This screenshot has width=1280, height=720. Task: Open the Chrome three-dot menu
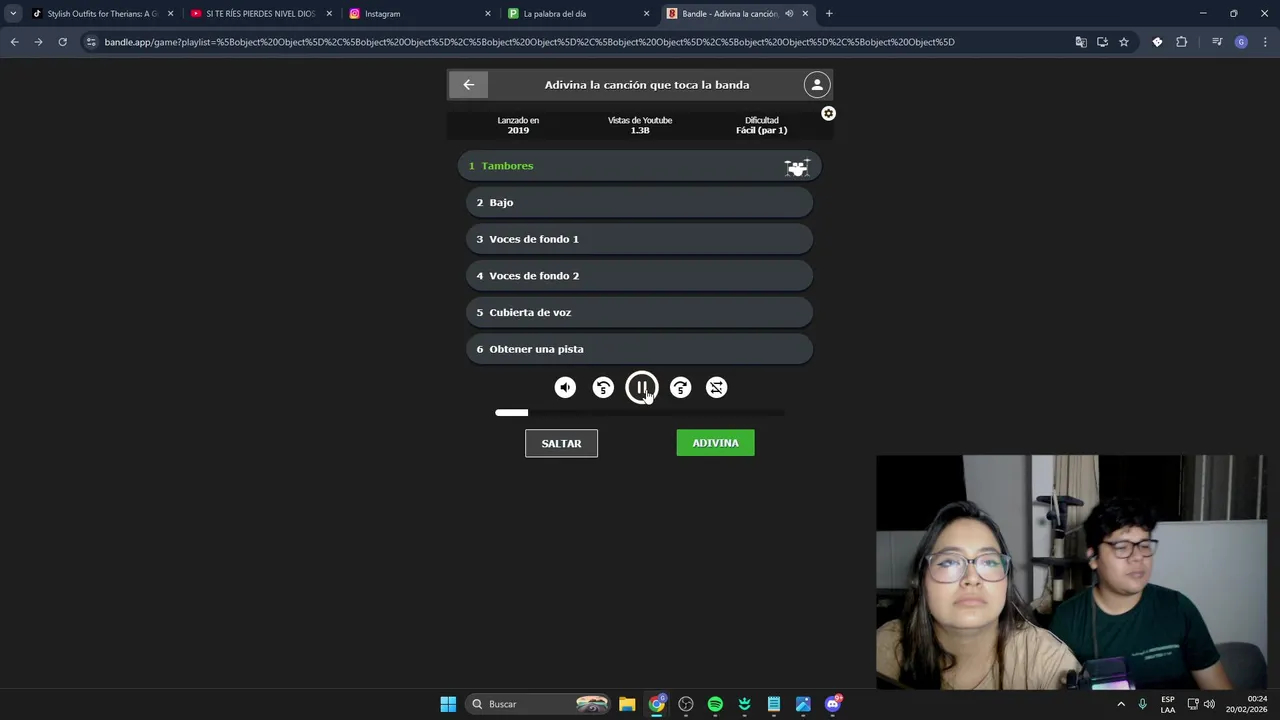tap(1265, 42)
